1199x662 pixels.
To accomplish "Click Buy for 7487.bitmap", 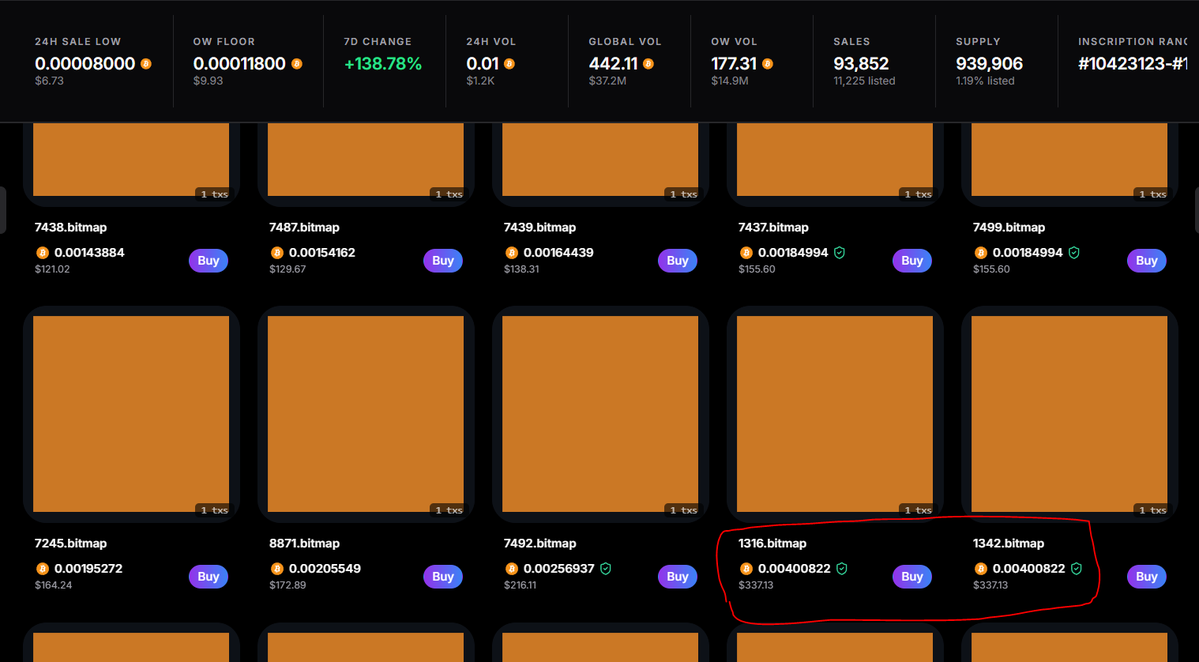I will point(443,261).
